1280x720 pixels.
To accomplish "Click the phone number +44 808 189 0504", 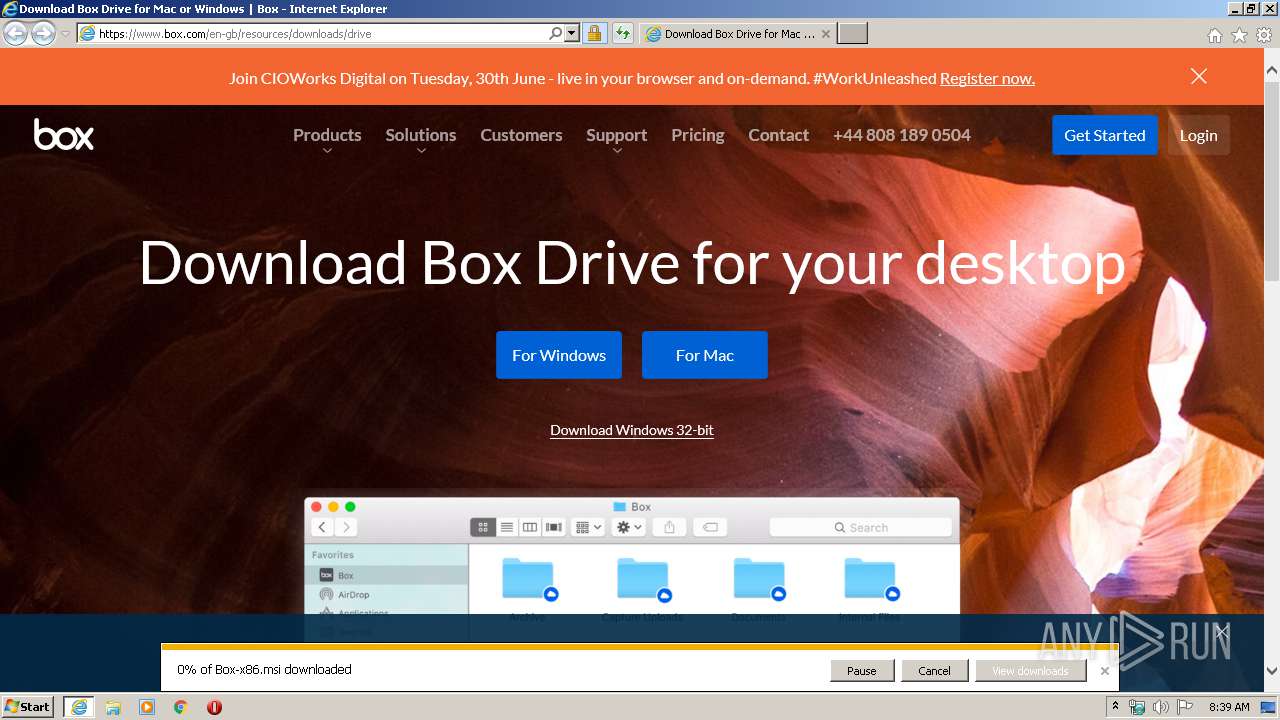I will point(902,135).
